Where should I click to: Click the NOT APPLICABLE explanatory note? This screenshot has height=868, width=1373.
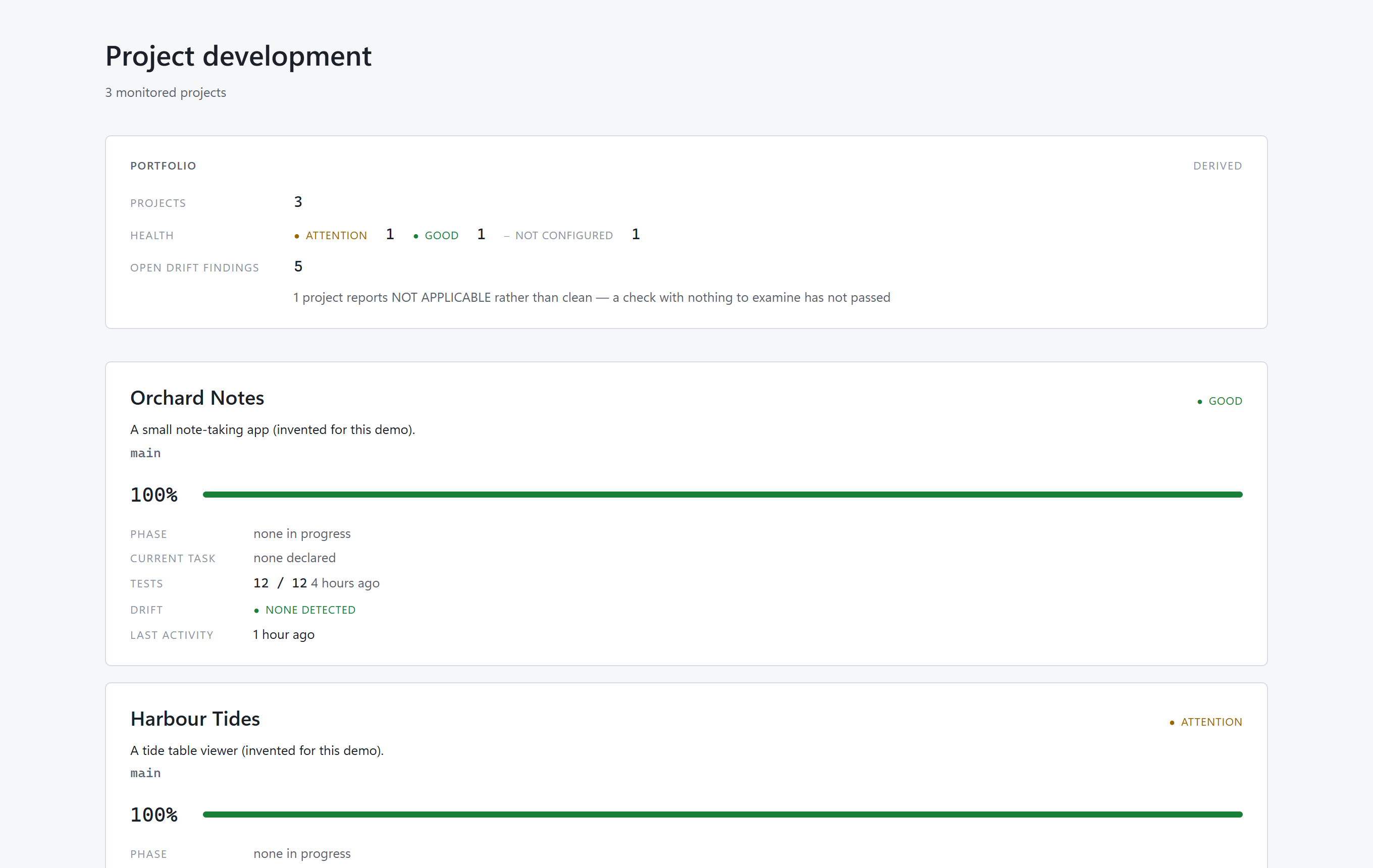(x=592, y=298)
